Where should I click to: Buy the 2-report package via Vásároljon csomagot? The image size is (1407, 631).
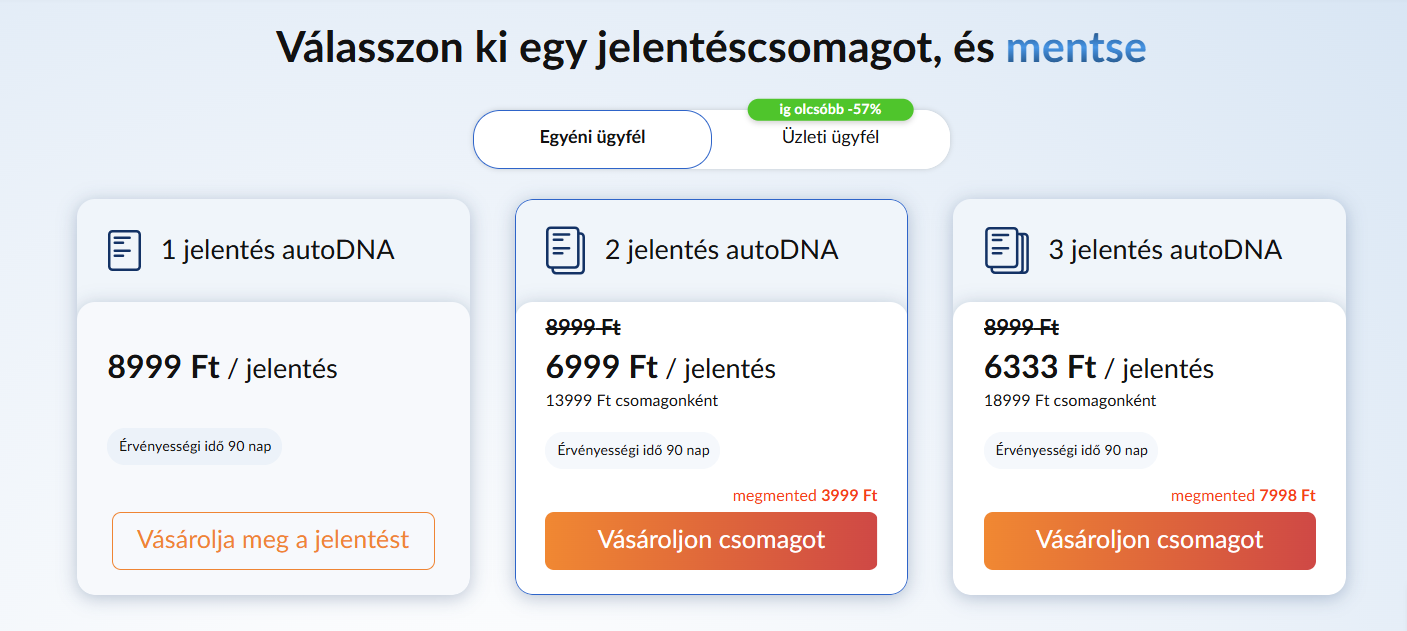point(711,541)
